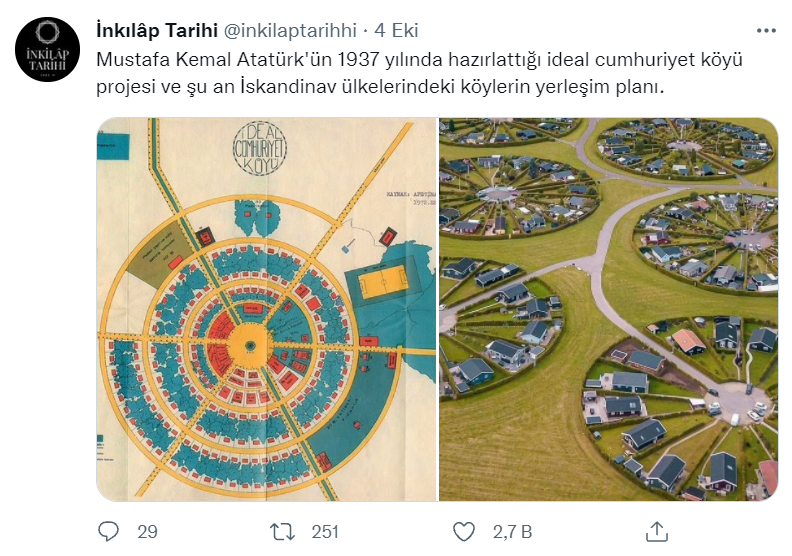This screenshot has height=556, width=792.
Task: Click the orange-roofed house in the aerial photo
Action: (688, 341)
